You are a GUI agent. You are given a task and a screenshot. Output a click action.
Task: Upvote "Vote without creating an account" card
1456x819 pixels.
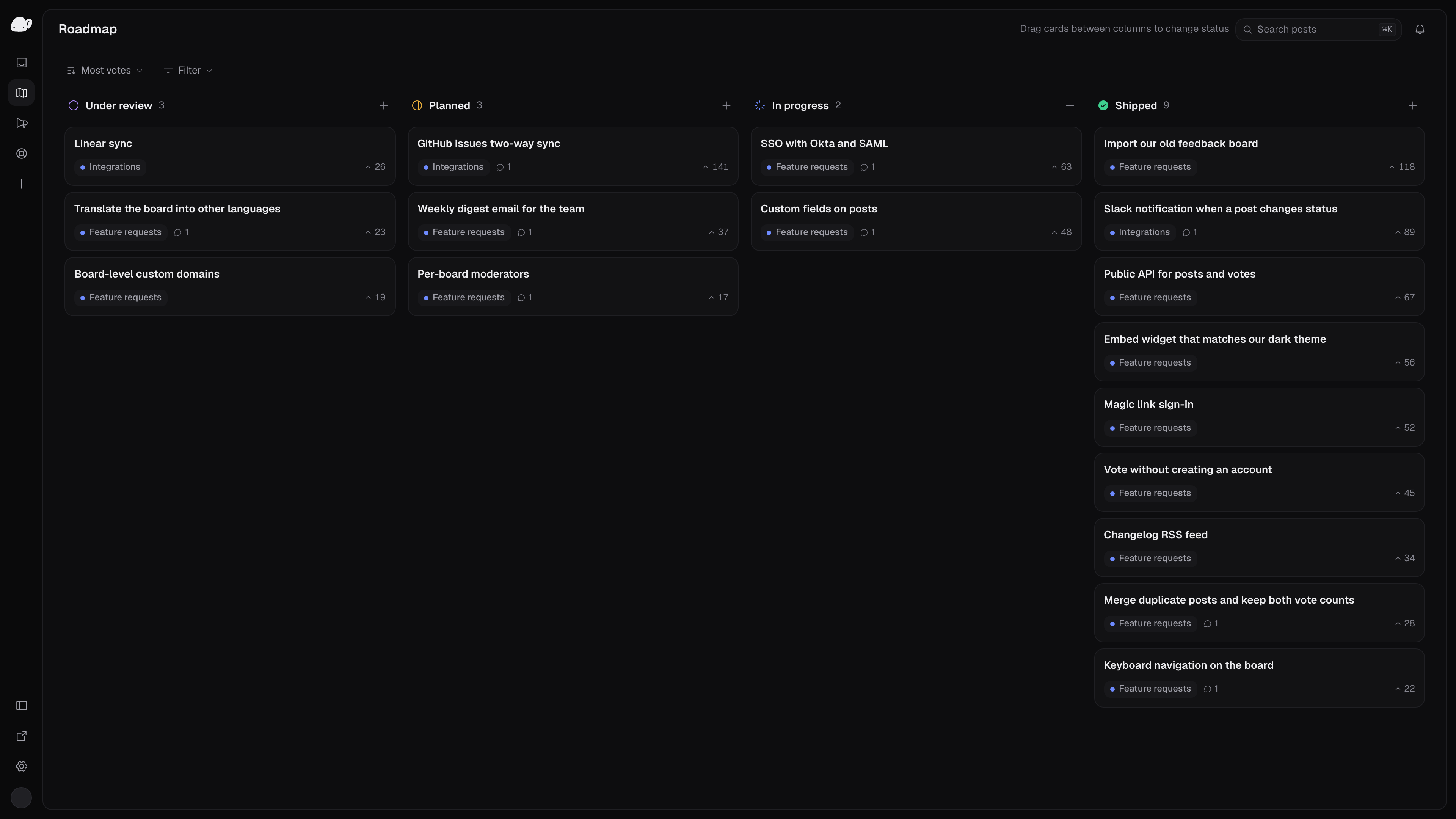(x=1404, y=493)
